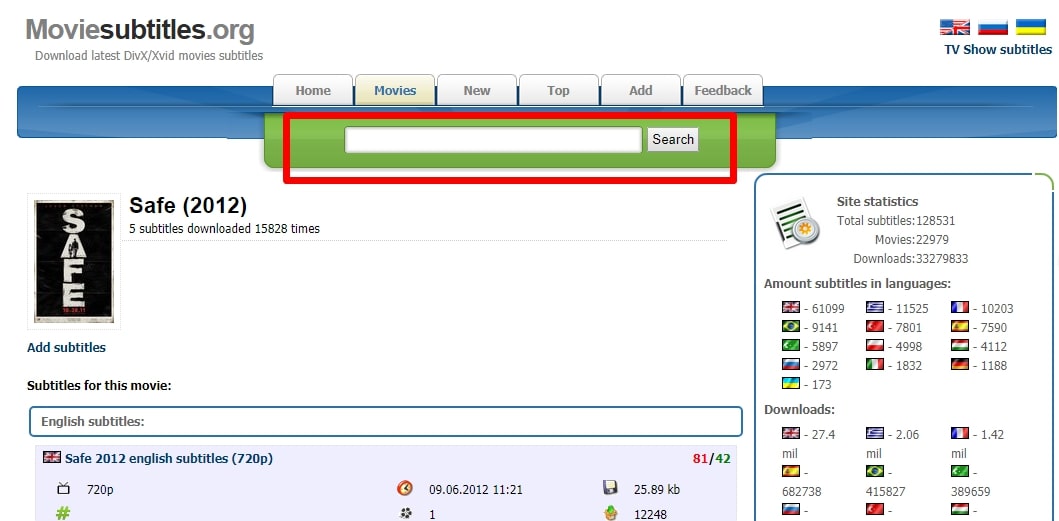This screenshot has height=521, width=1059.
Task: Click the UK flag before Safe 2012 subtitles
Action: coord(52,457)
